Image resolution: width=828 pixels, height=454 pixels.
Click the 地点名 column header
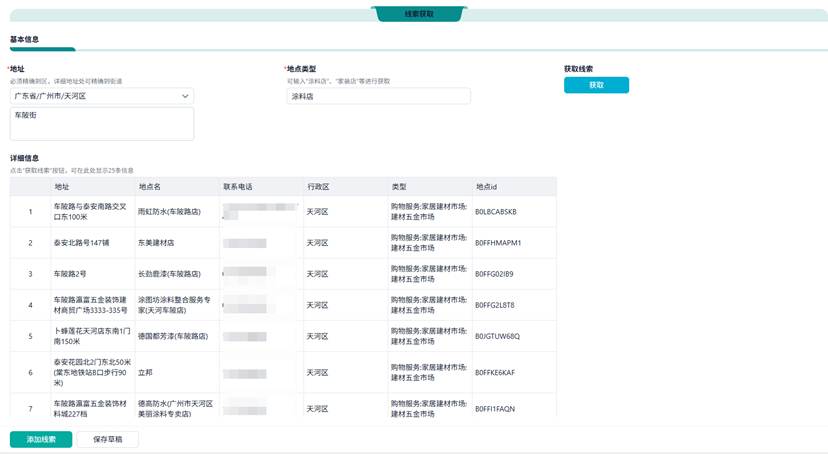point(149,187)
